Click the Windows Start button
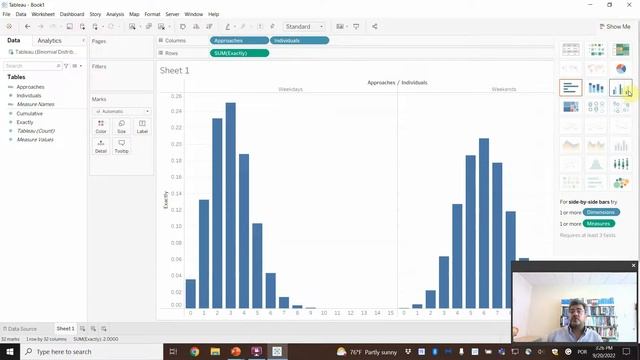Screen dimensions: 640x360 click(x=10, y=351)
